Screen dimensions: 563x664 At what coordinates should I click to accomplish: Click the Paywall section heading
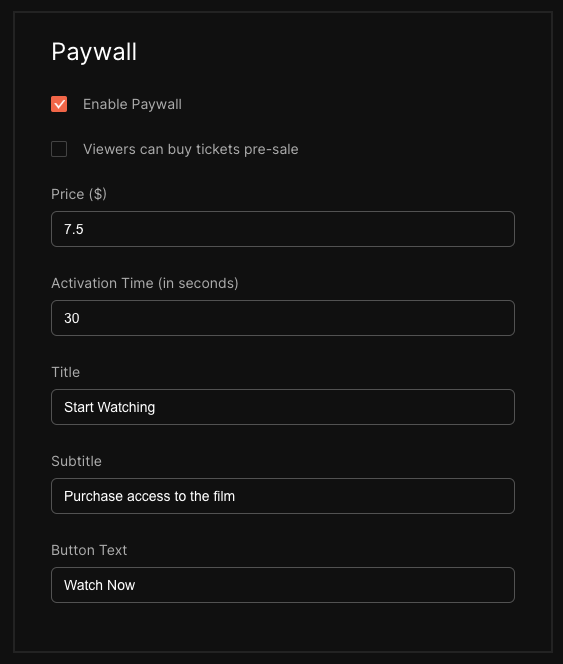[x=94, y=52]
